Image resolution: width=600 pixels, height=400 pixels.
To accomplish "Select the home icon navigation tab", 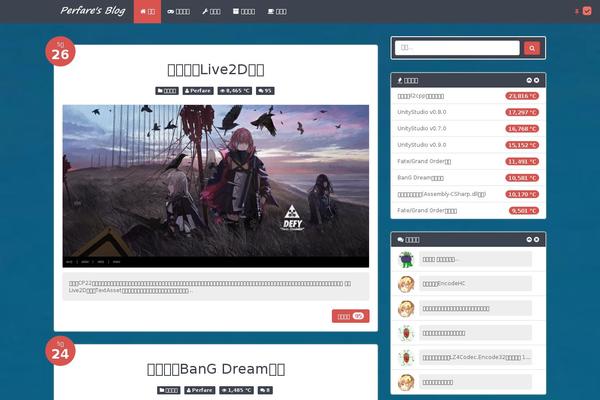I will click(147, 11).
